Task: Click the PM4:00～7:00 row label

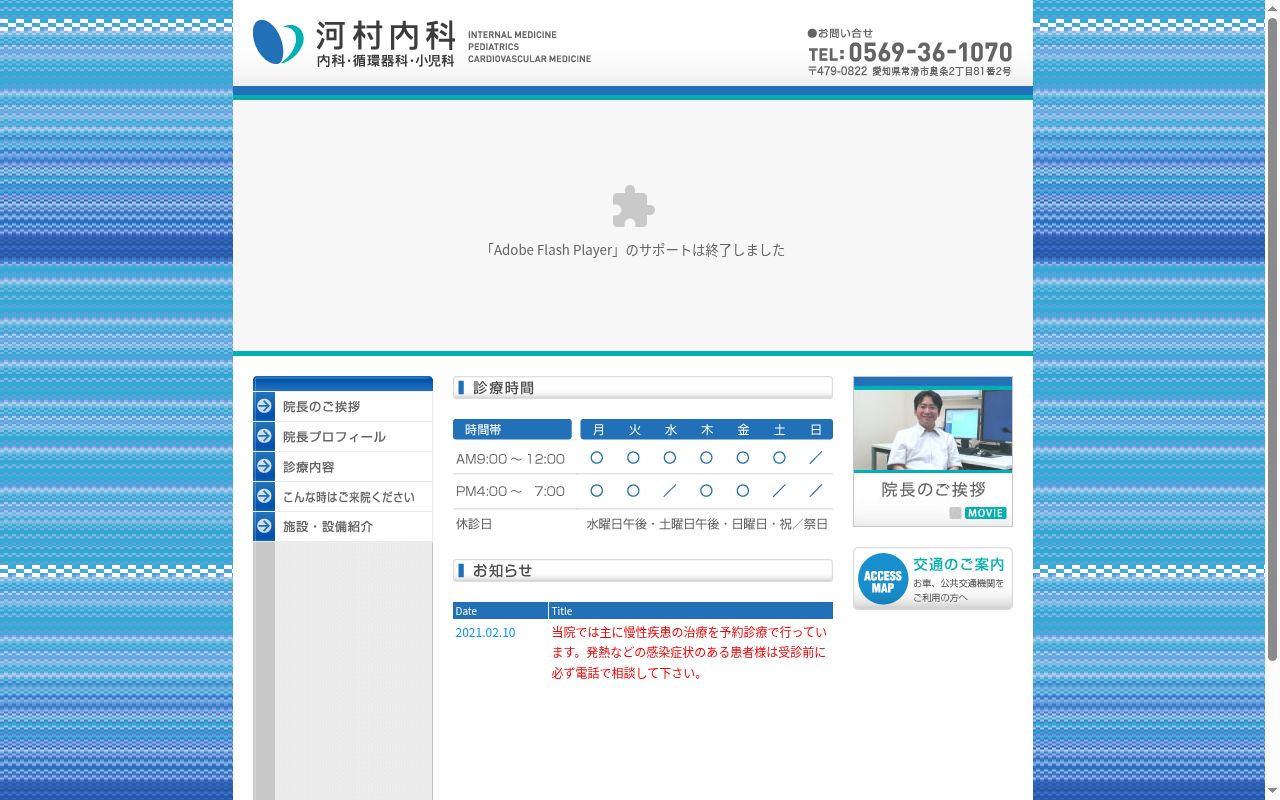Action: (510, 491)
